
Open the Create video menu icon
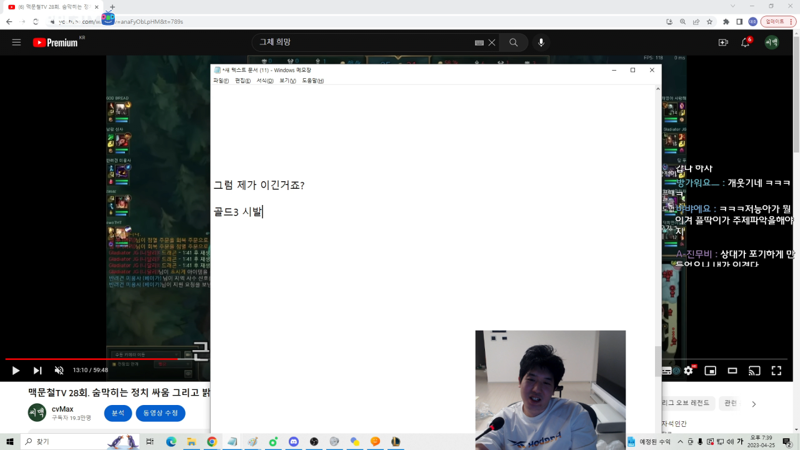[x=723, y=43]
